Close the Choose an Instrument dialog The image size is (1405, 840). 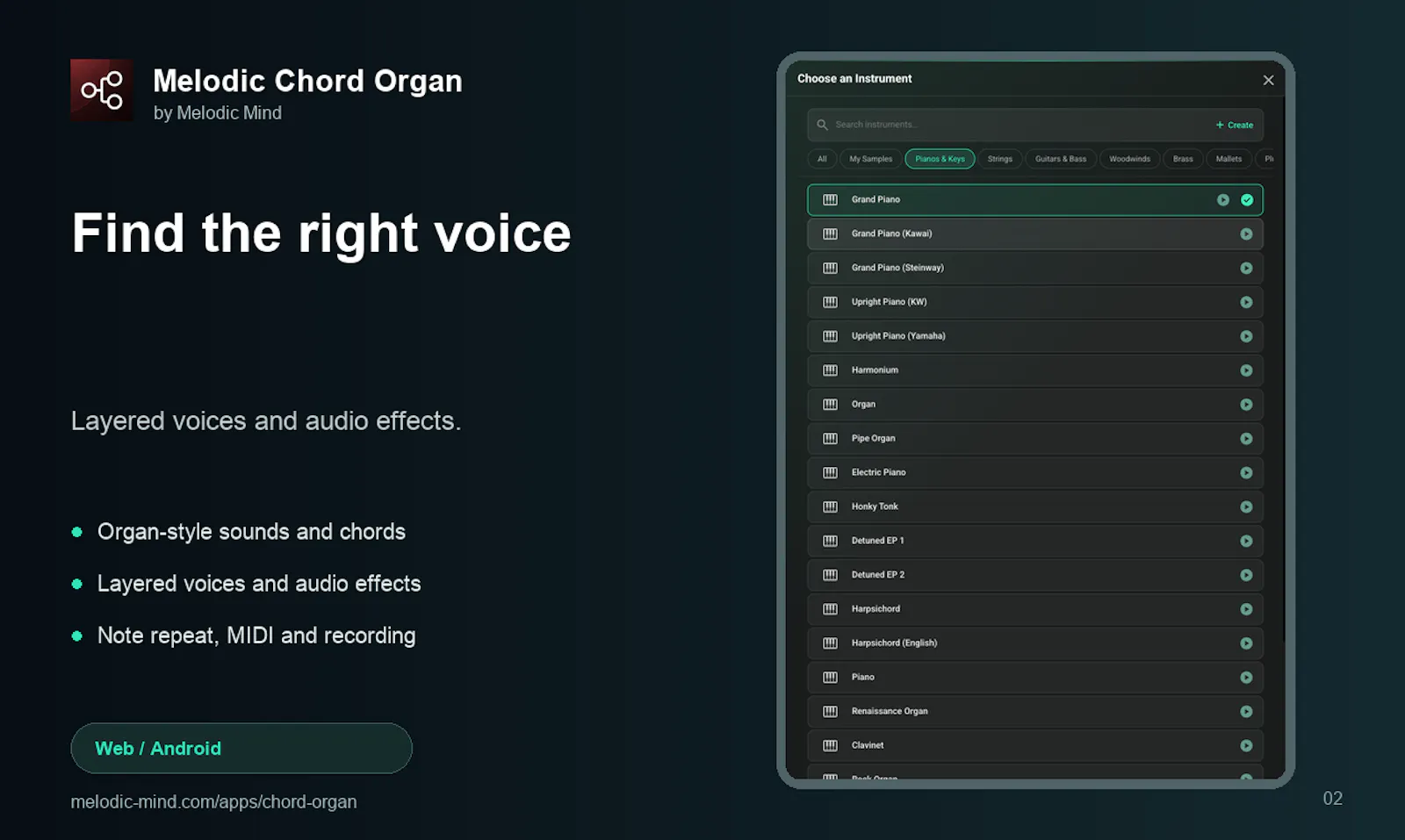(1268, 80)
